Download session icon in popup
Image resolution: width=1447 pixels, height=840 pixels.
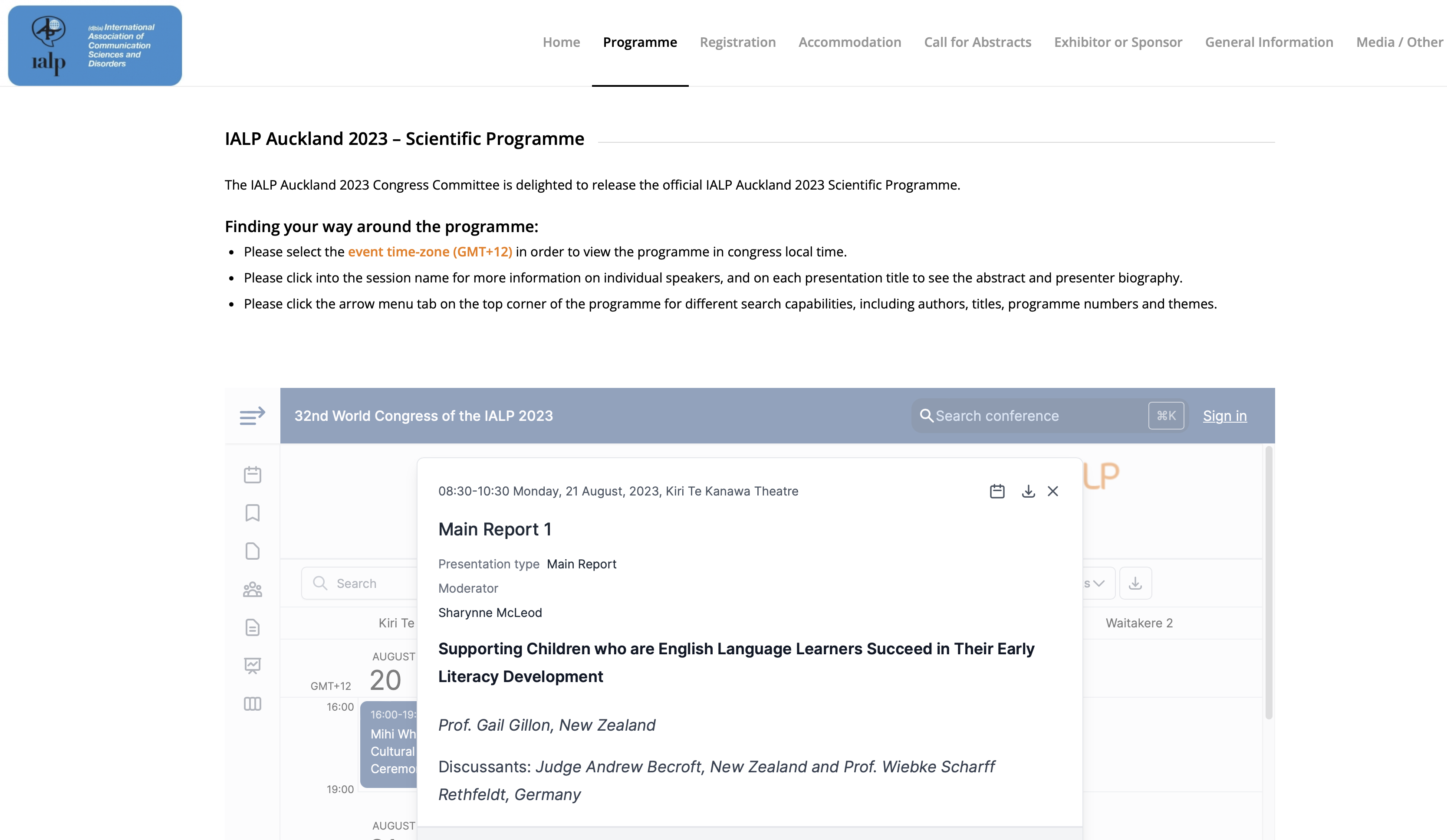(1028, 491)
